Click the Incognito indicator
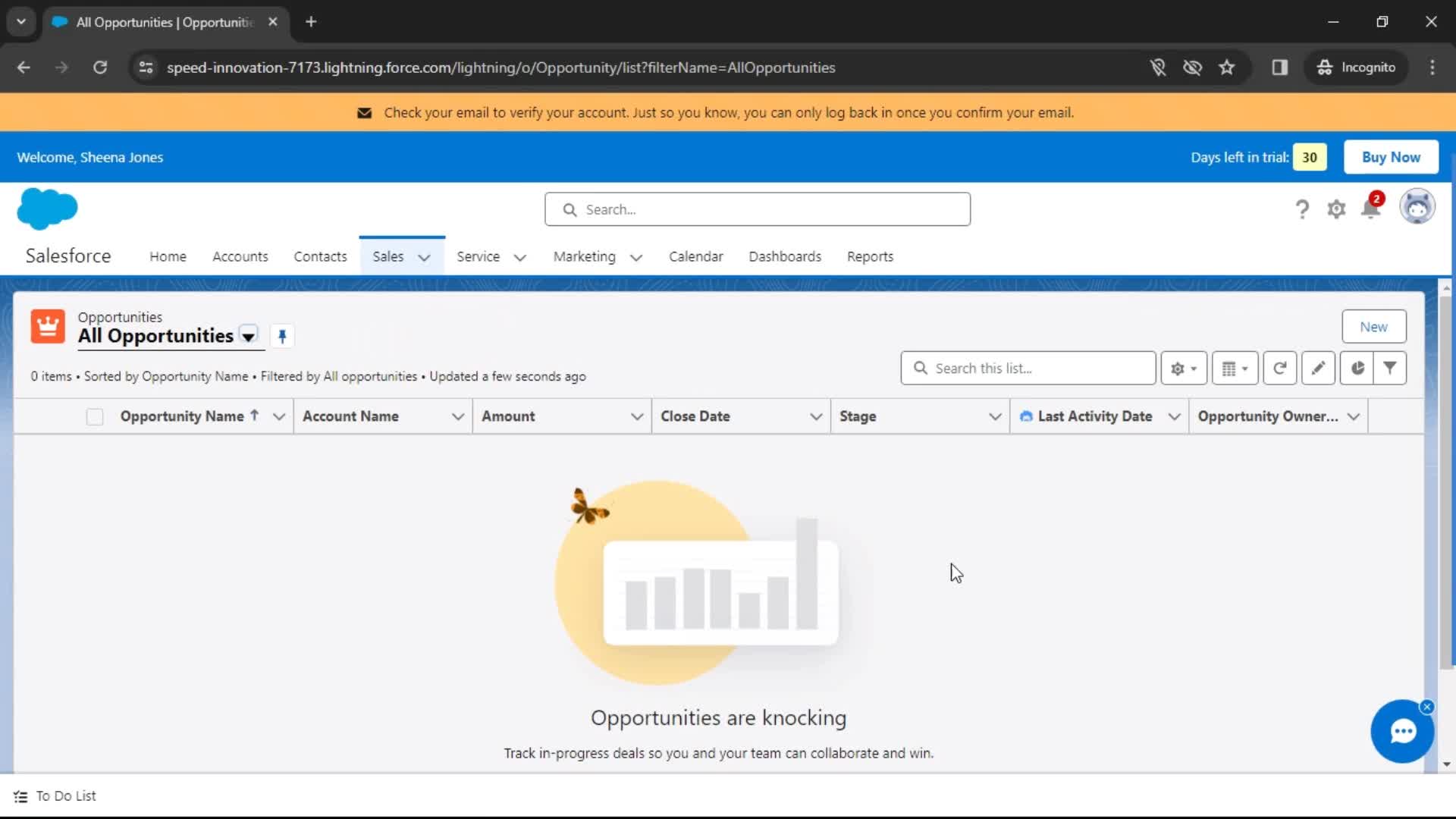The image size is (1456, 819). [1357, 67]
